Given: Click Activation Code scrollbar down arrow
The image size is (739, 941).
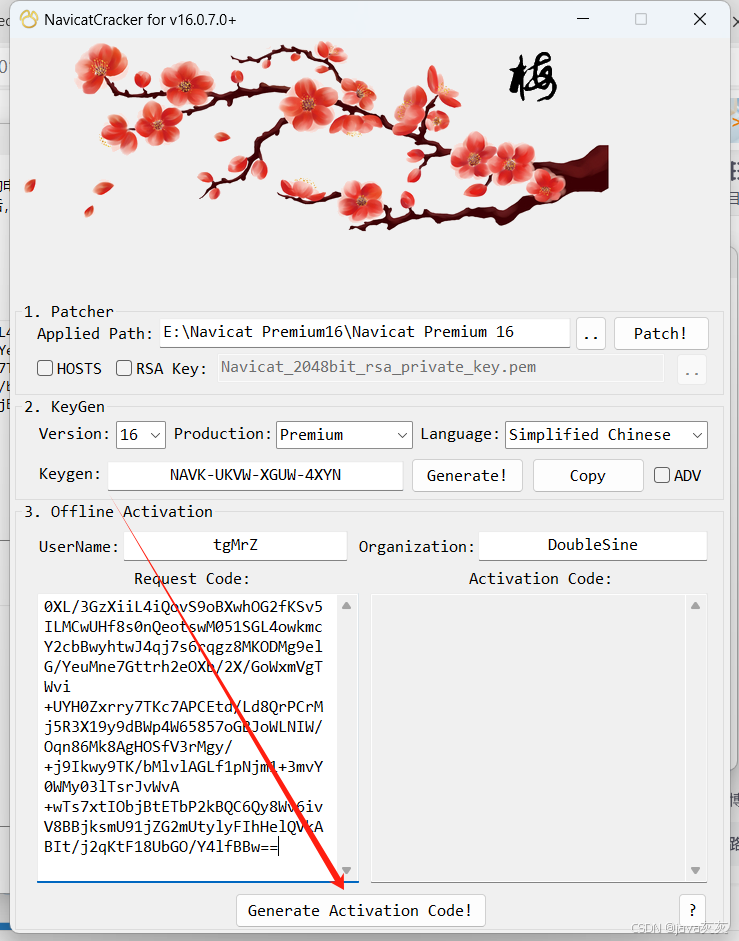Looking at the screenshot, I should (695, 870).
